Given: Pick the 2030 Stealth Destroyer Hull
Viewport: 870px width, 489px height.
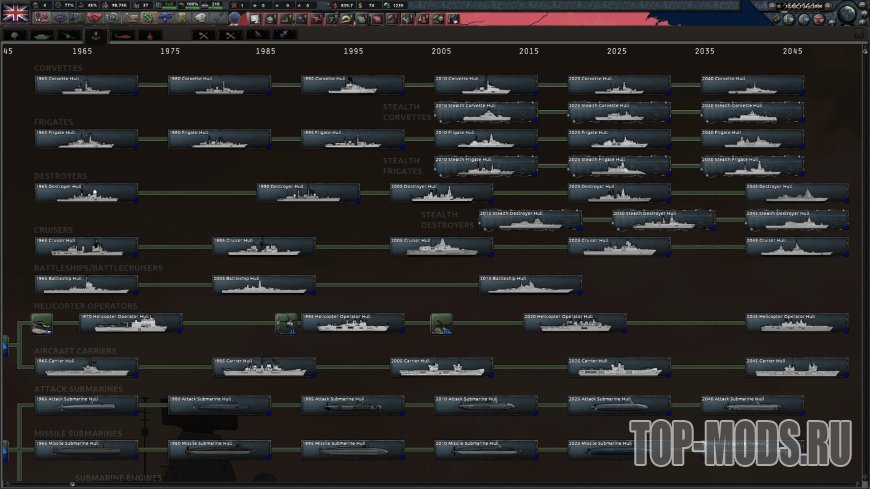Looking at the screenshot, I should [x=663, y=220].
